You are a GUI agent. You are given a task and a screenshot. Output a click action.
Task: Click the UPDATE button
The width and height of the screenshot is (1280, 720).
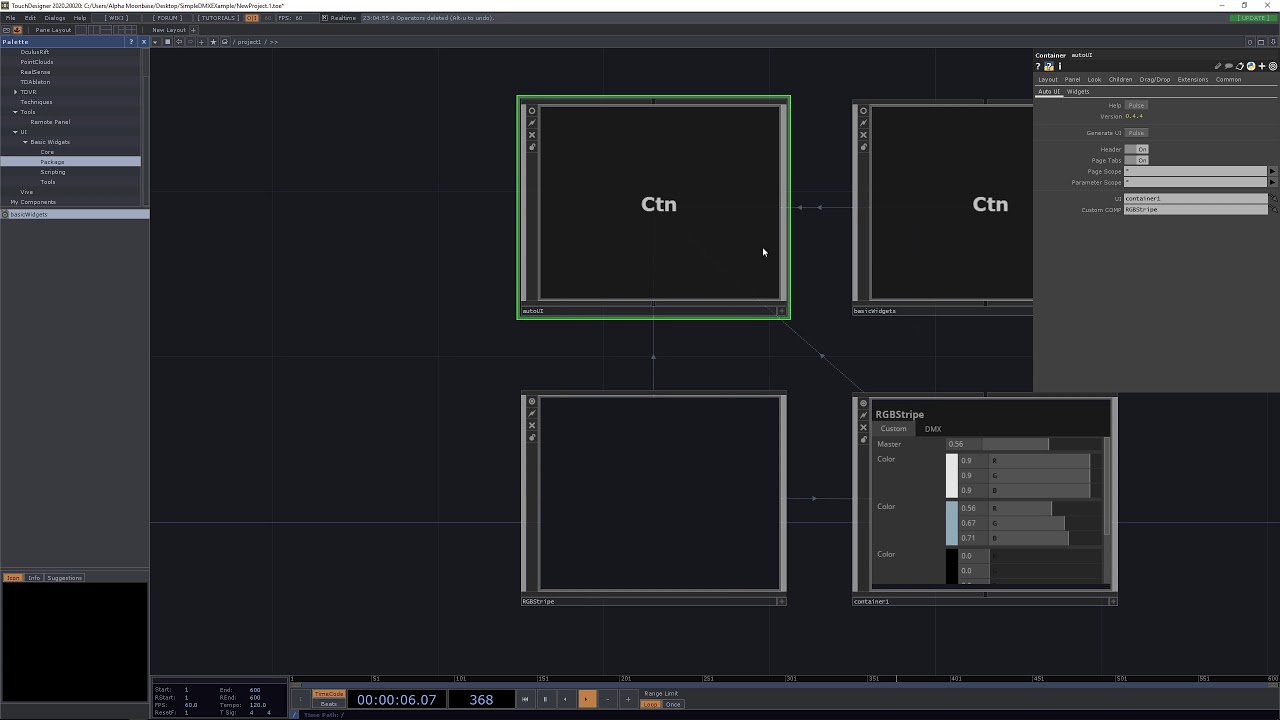[1254, 18]
